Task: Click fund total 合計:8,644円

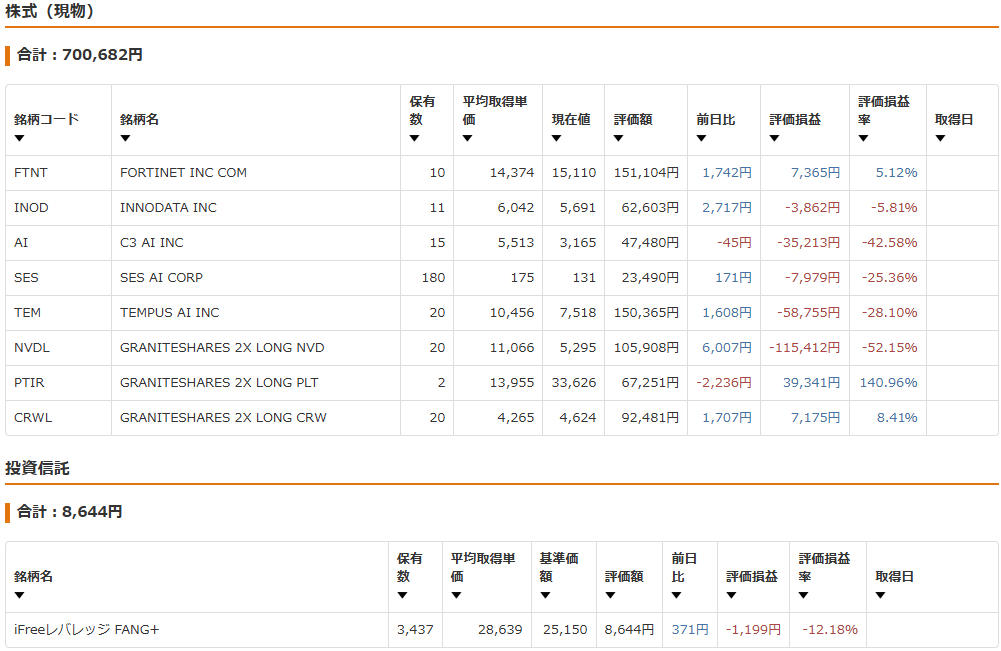Action: (x=70, y=512)
